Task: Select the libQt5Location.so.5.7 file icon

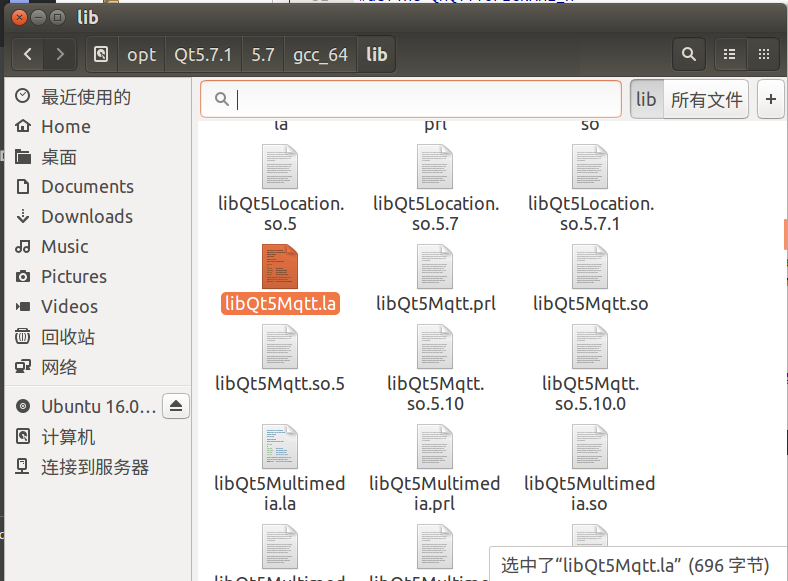Action: [435, 167]
